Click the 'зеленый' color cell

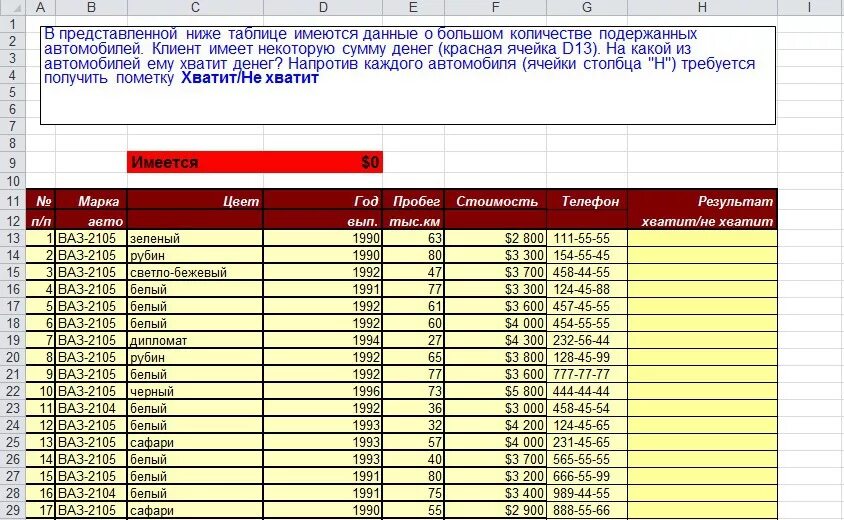[195, 238]
